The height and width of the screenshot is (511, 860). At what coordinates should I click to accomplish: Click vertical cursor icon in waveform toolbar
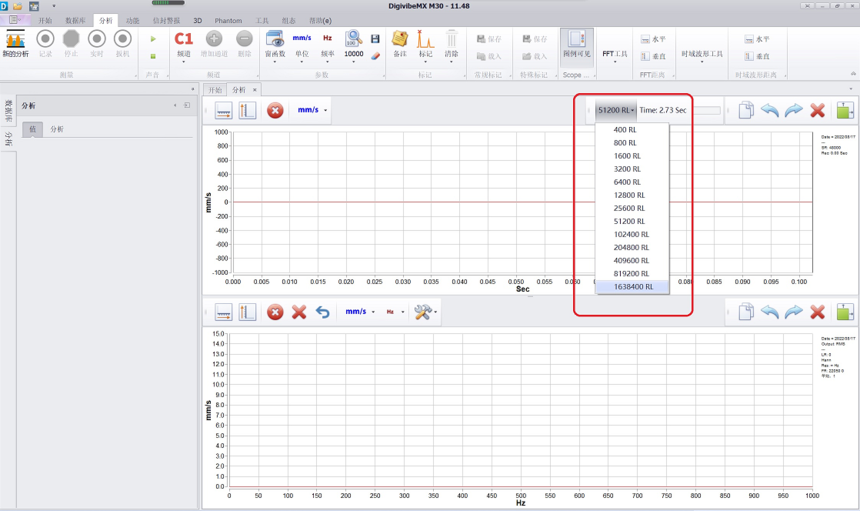247,110
